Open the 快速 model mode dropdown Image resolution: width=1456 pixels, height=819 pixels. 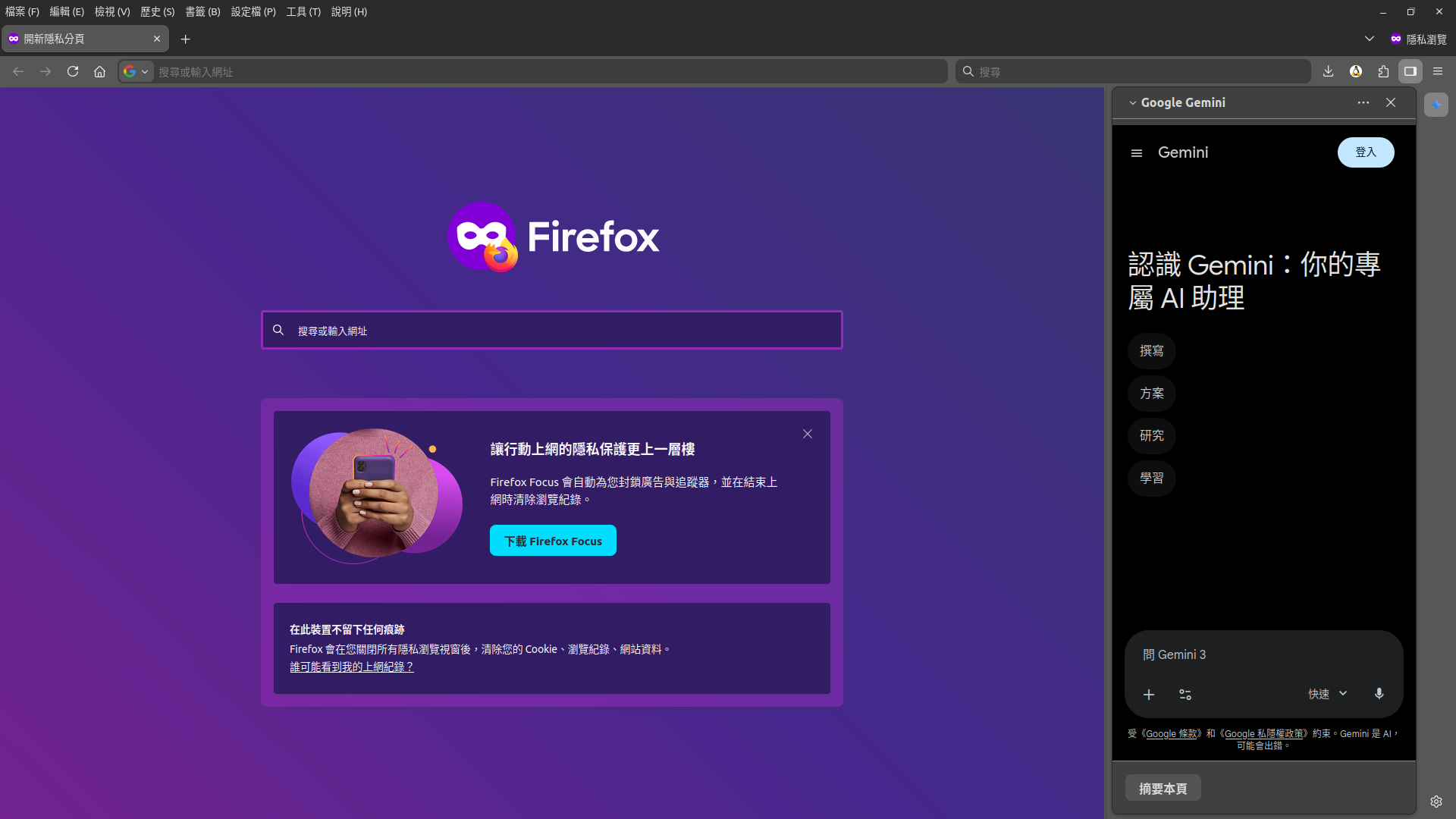click(1328, 694)
